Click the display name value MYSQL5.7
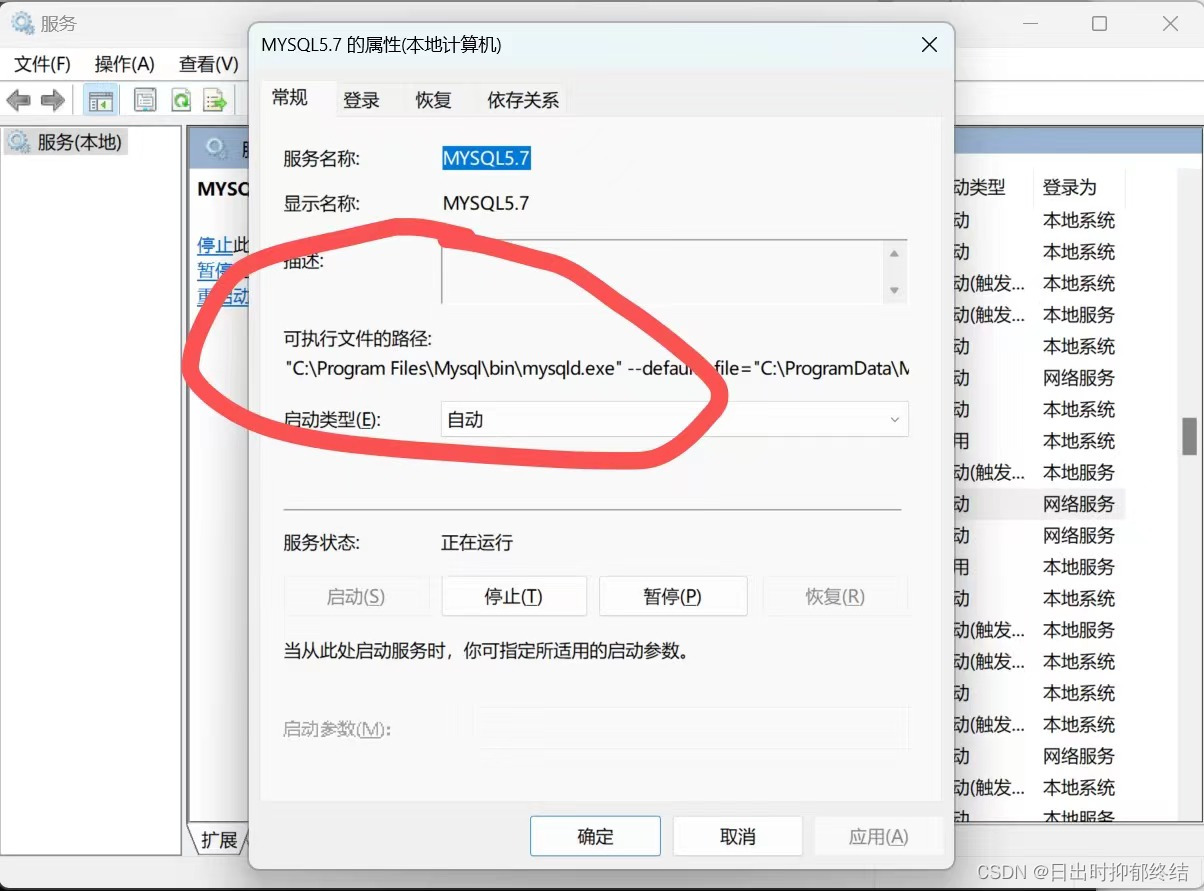This screenshot has width=1204, height=891. point(486,203)
